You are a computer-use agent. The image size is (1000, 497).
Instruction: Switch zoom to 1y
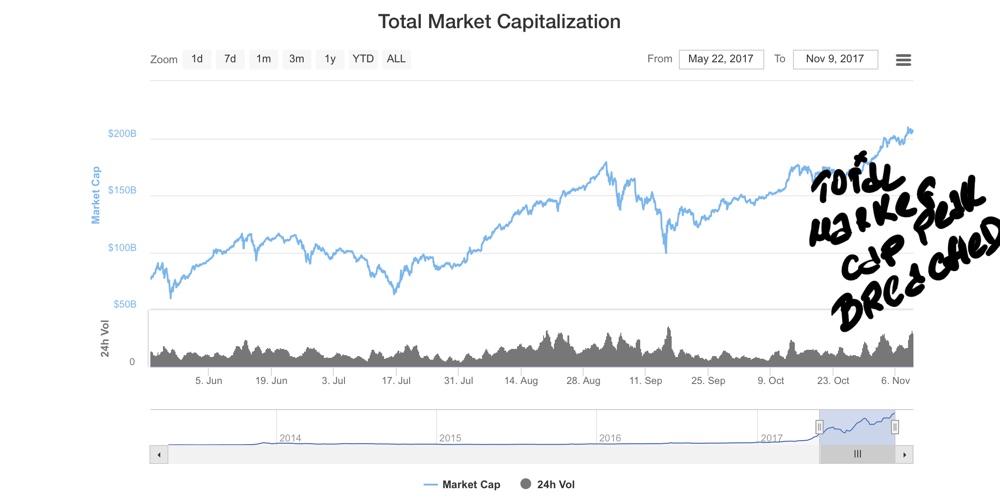click(x=330, y=59)
